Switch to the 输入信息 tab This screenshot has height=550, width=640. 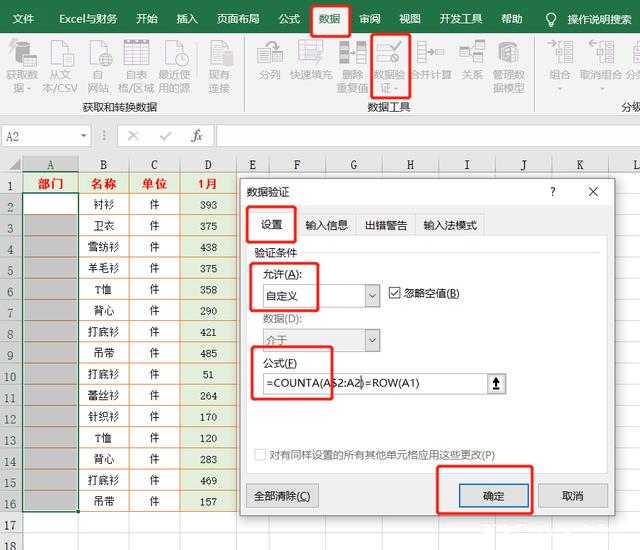(x=327, y=225)
